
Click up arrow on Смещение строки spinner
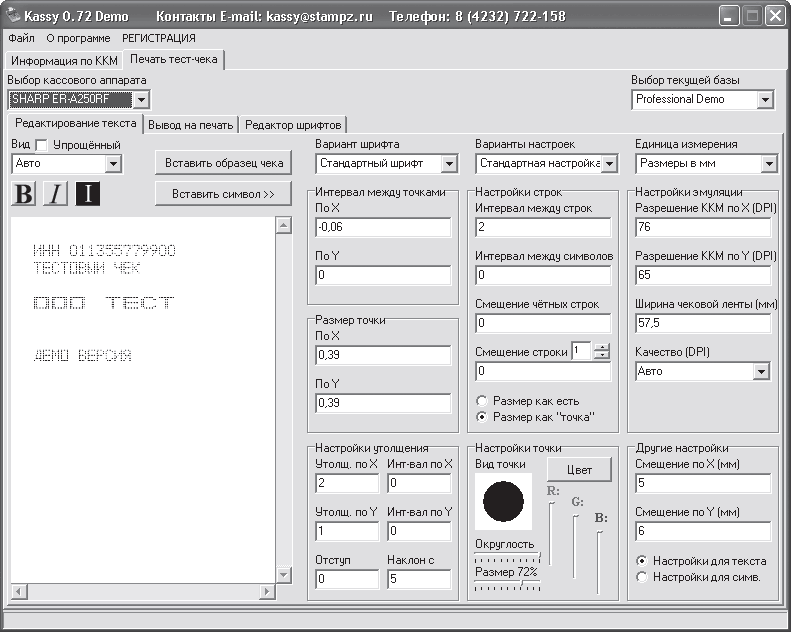coord(601,346)
